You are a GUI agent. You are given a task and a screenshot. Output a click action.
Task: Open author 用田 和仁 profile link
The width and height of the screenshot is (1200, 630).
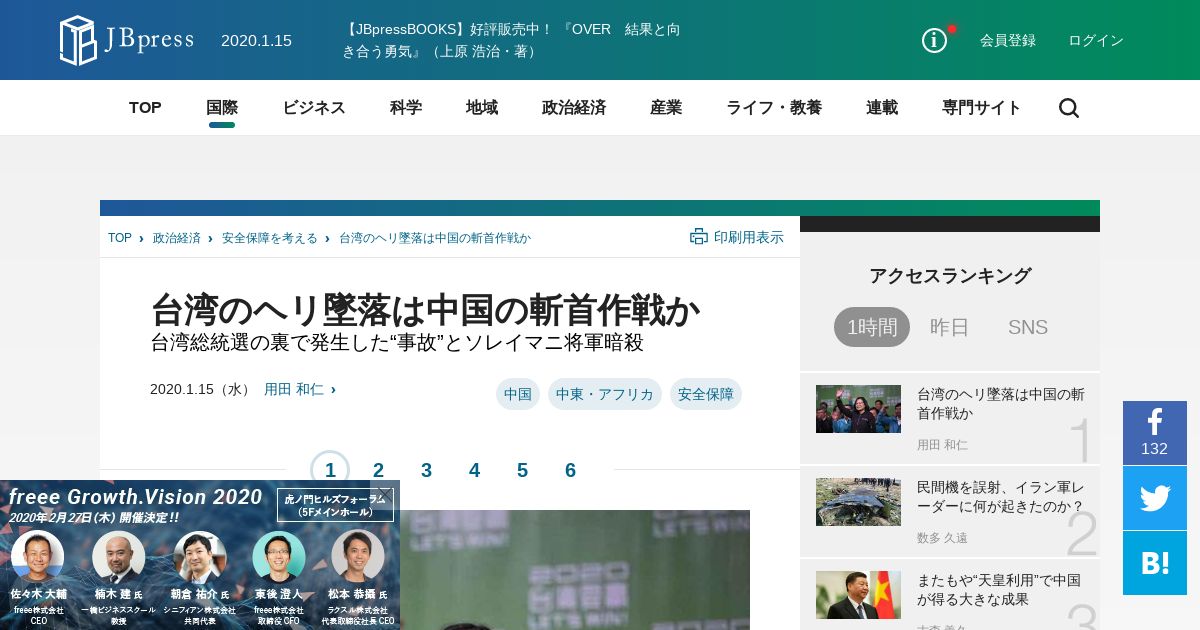click(x=294, y=389)
